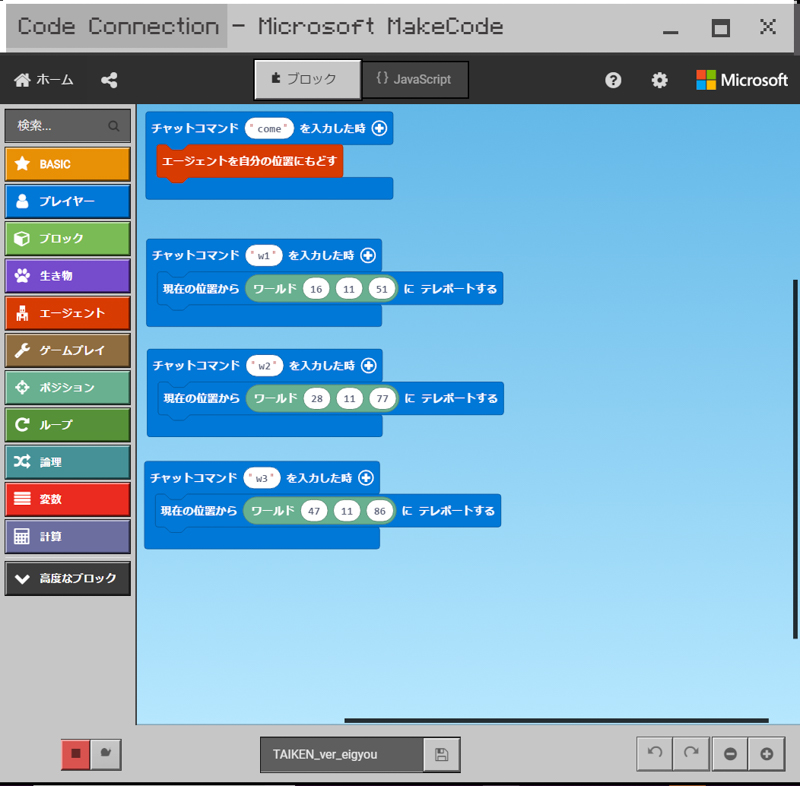Click the search magnifier icon

click(x=114, y=126)
